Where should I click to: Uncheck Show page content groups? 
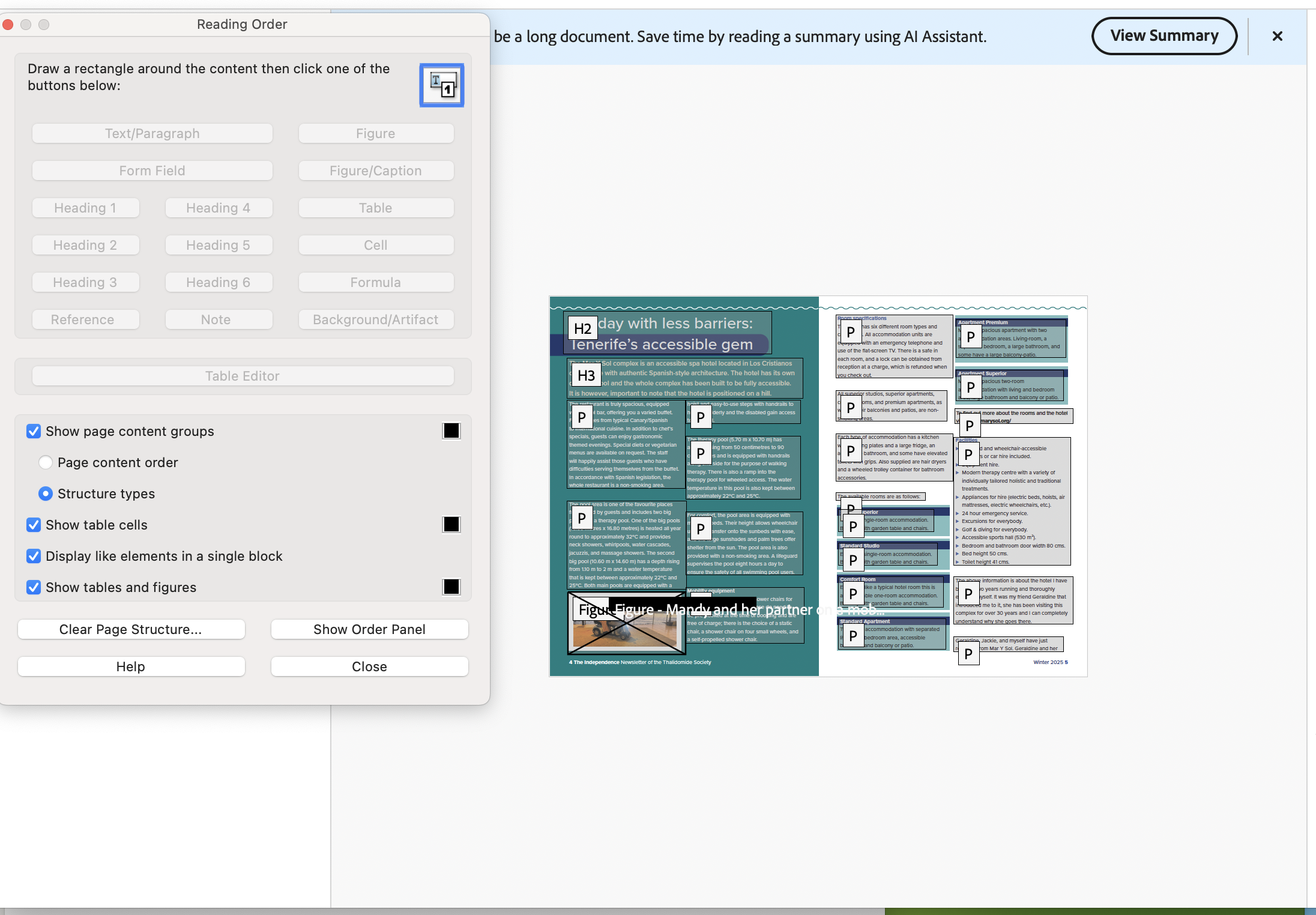coord(34,431)
